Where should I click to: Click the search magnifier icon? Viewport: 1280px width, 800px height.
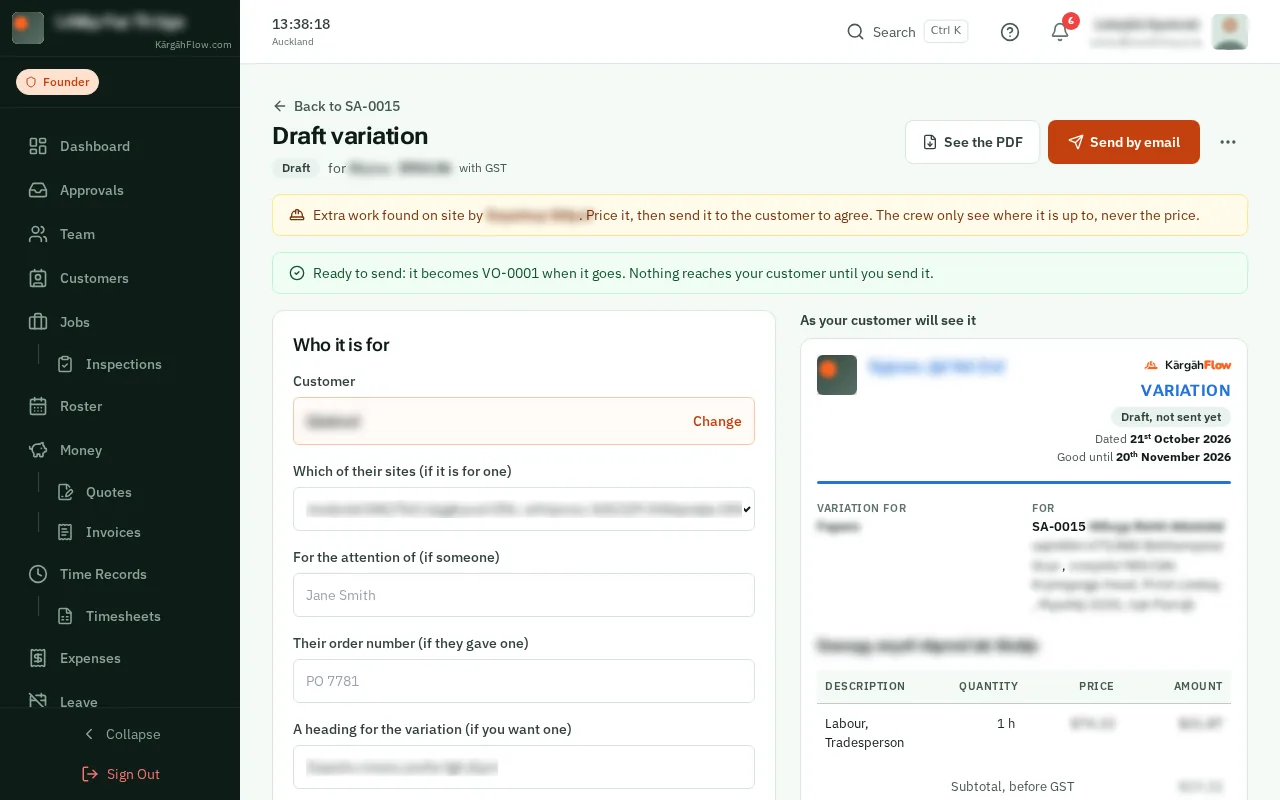point(855,32)
